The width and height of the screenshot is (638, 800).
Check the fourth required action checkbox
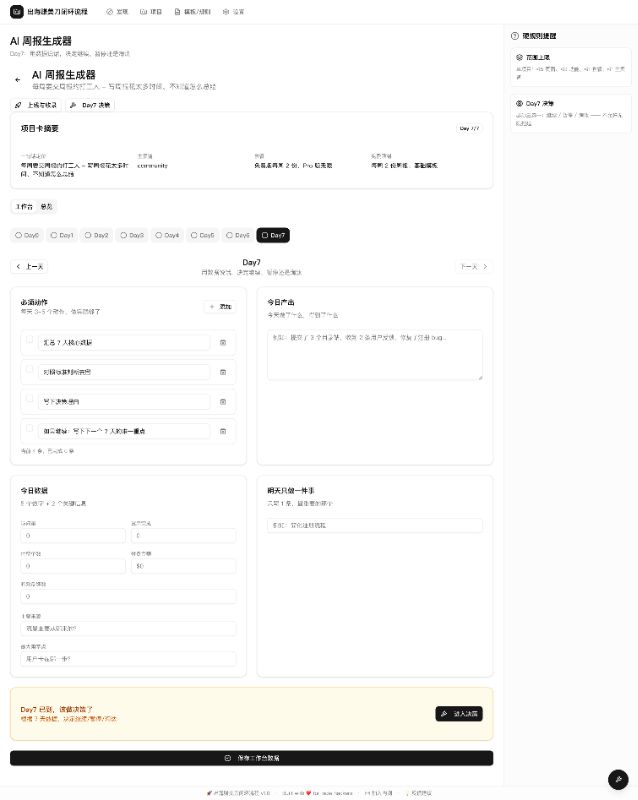click(30, 428)
